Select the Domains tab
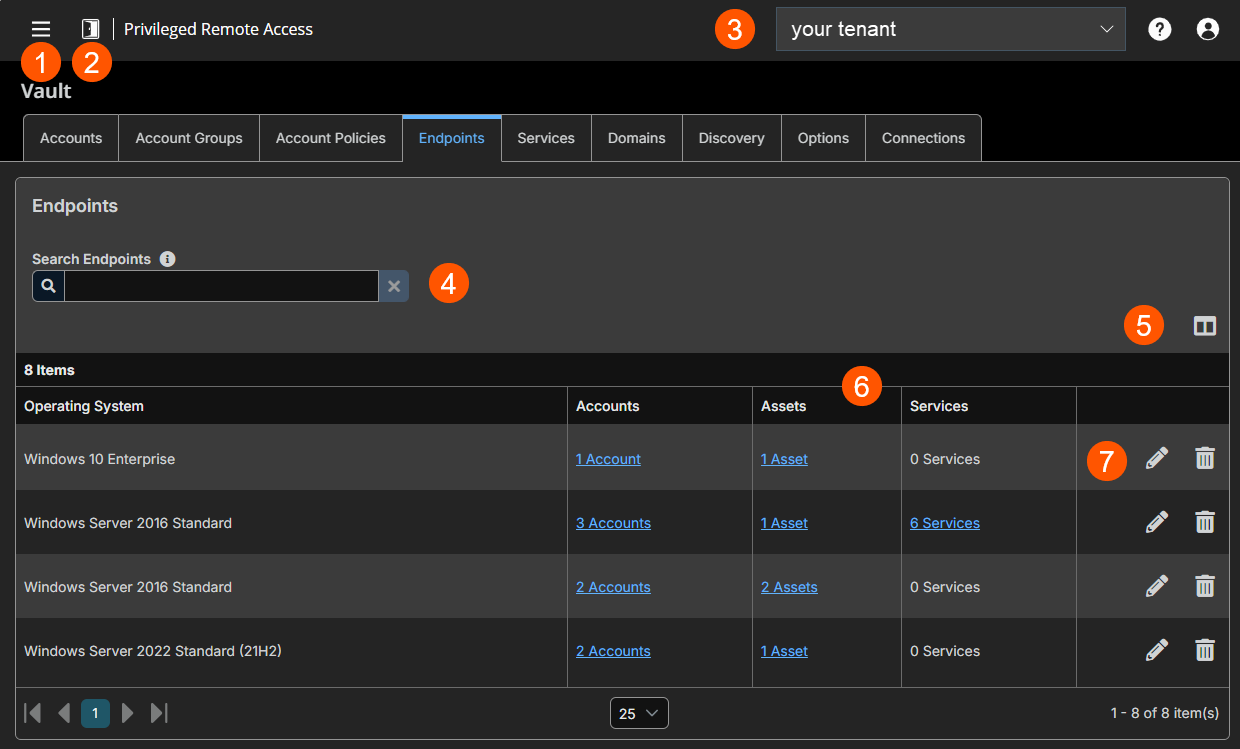Screen dimensions: 1240x749 pos(636,138)
